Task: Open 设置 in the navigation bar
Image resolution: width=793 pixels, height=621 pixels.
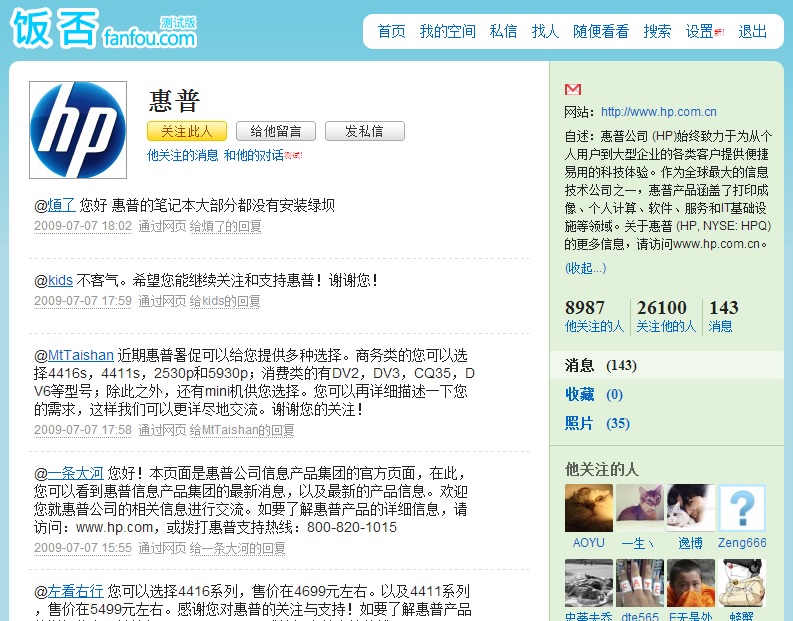Action: click(x=699, y=31)
